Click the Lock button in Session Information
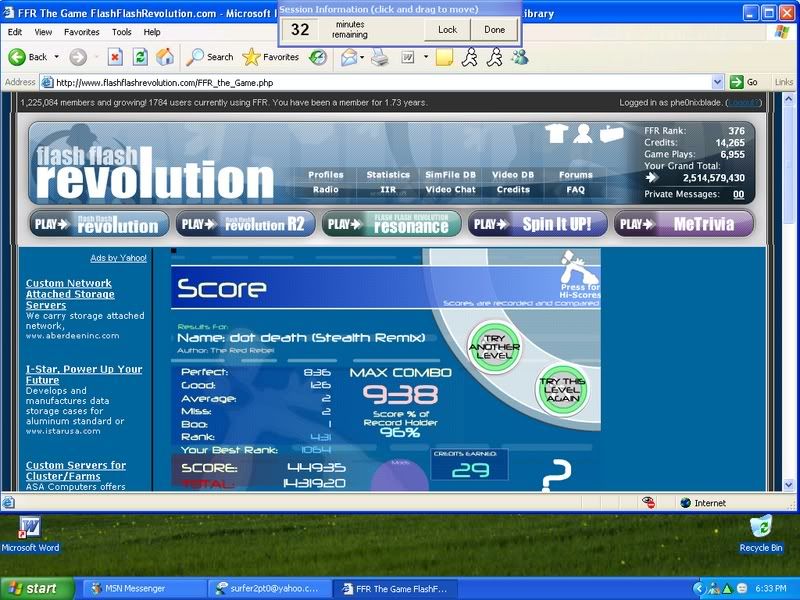This screenshot has height=600, width=800. [447, 30]
